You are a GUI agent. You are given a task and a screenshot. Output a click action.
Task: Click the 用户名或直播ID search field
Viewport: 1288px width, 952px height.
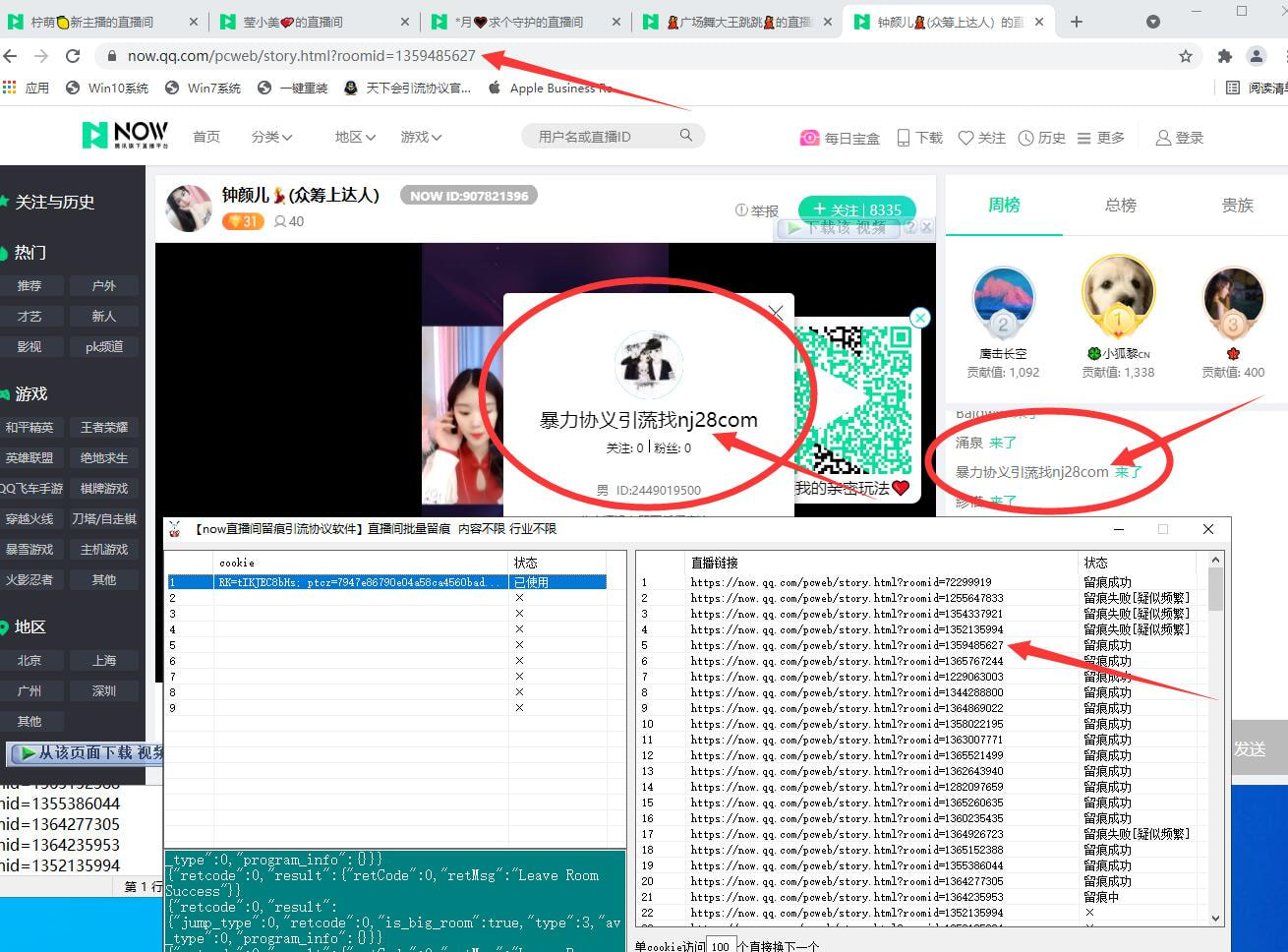click(602, 137)
